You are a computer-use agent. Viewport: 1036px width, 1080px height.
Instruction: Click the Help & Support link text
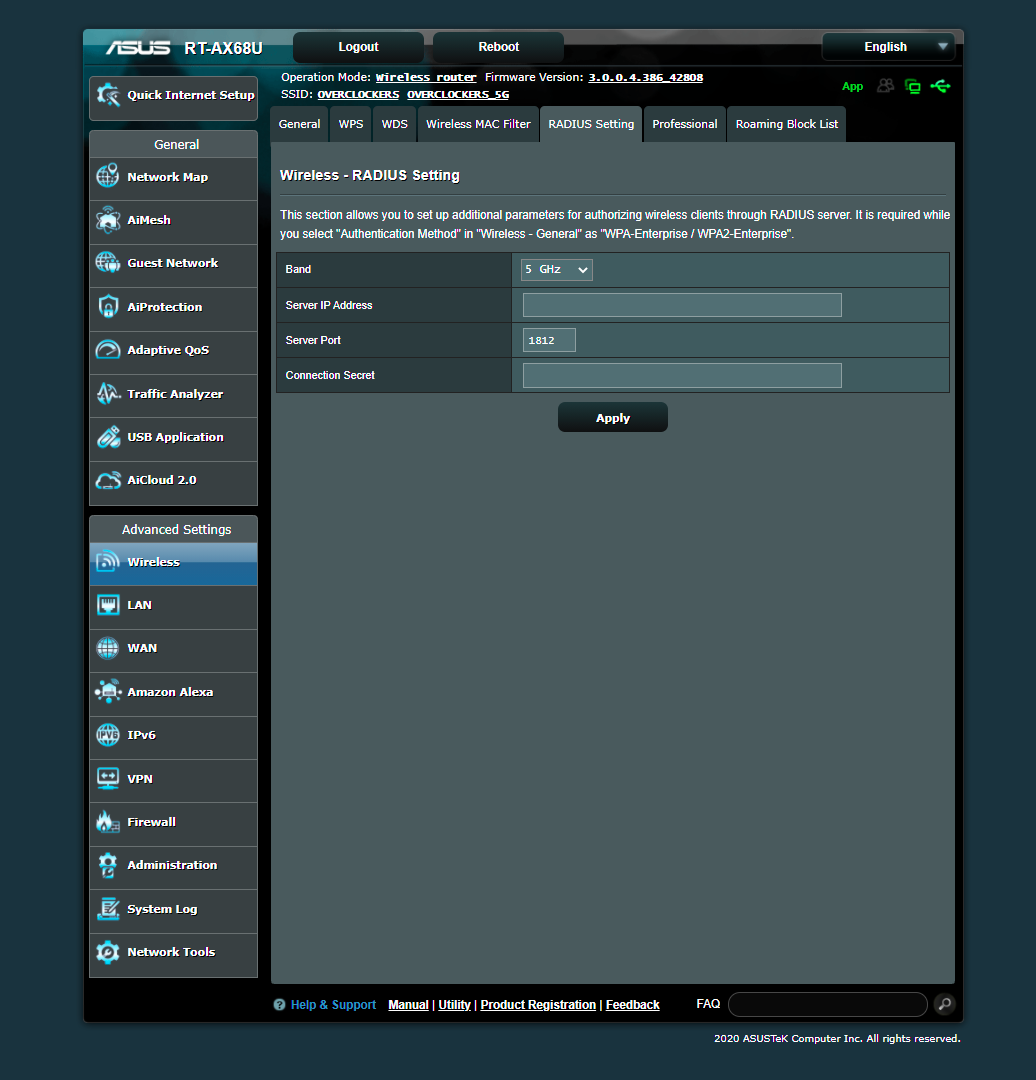coord(333,1005)
